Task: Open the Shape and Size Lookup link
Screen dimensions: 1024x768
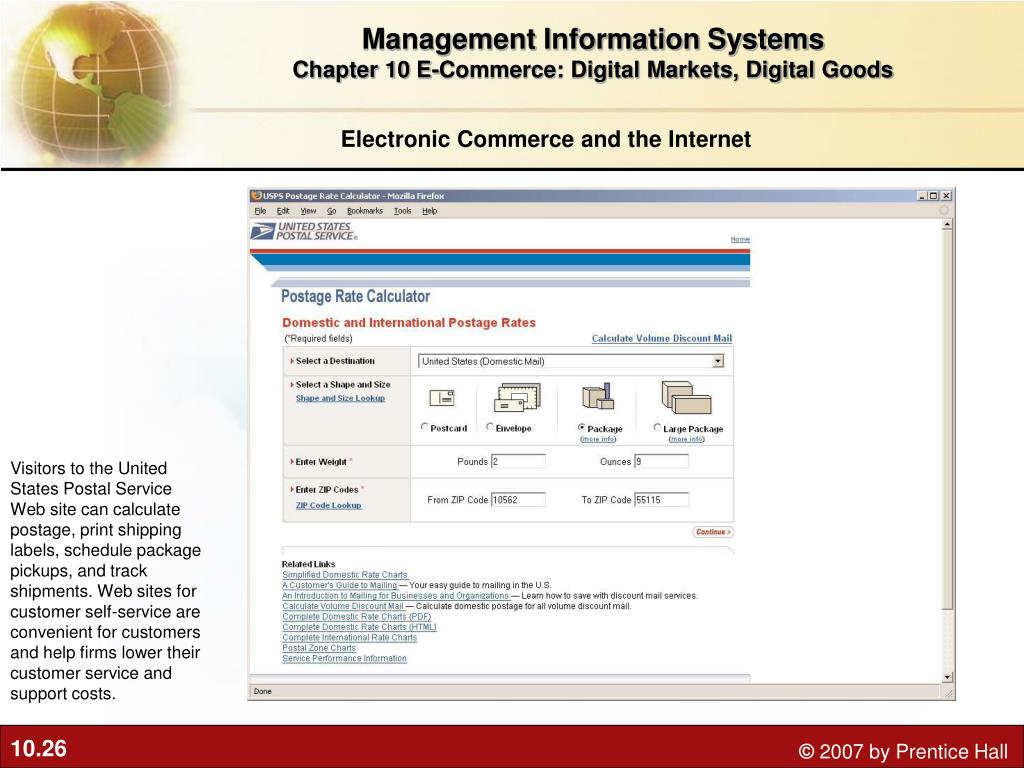Action: 340,398
